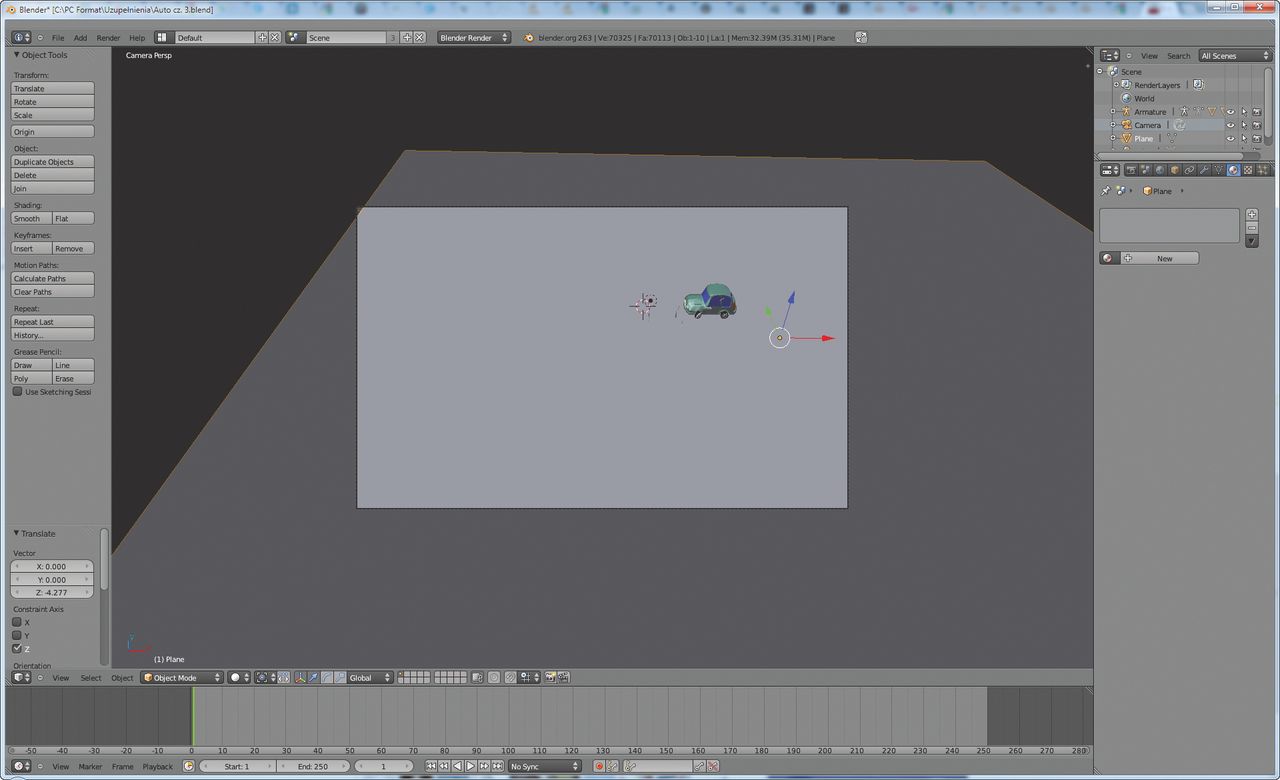Click the End: 250 frame field
This screenshot has width=1280, height=780.
pyautogui.click(x=312, y=766)
